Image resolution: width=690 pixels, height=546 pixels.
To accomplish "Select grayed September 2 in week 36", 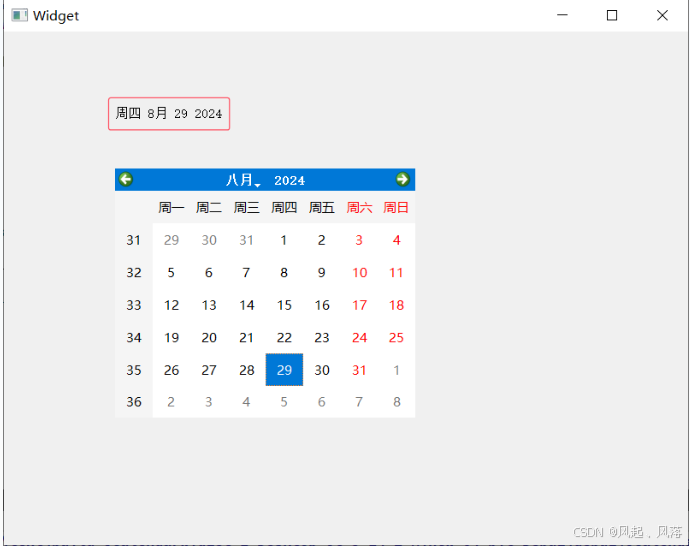I will tap(171, 402).
